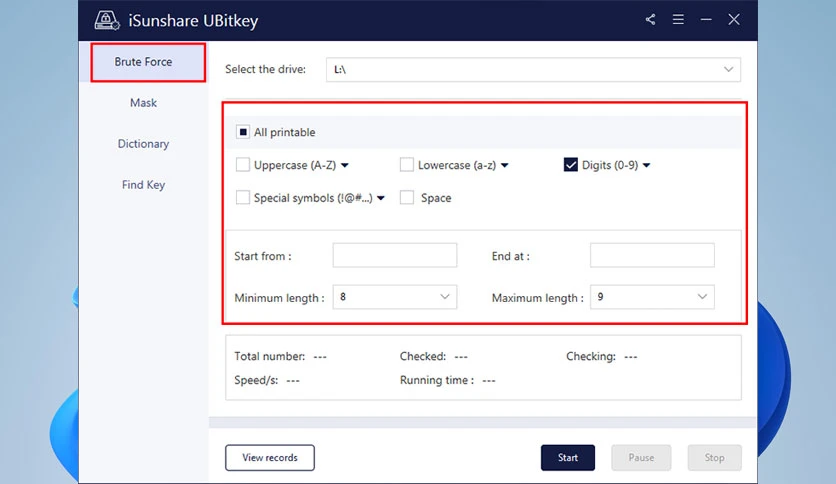Select the Find Key tab
This screenshot has height=484, width=836.
pyautogui.click(x=143, y=185)
